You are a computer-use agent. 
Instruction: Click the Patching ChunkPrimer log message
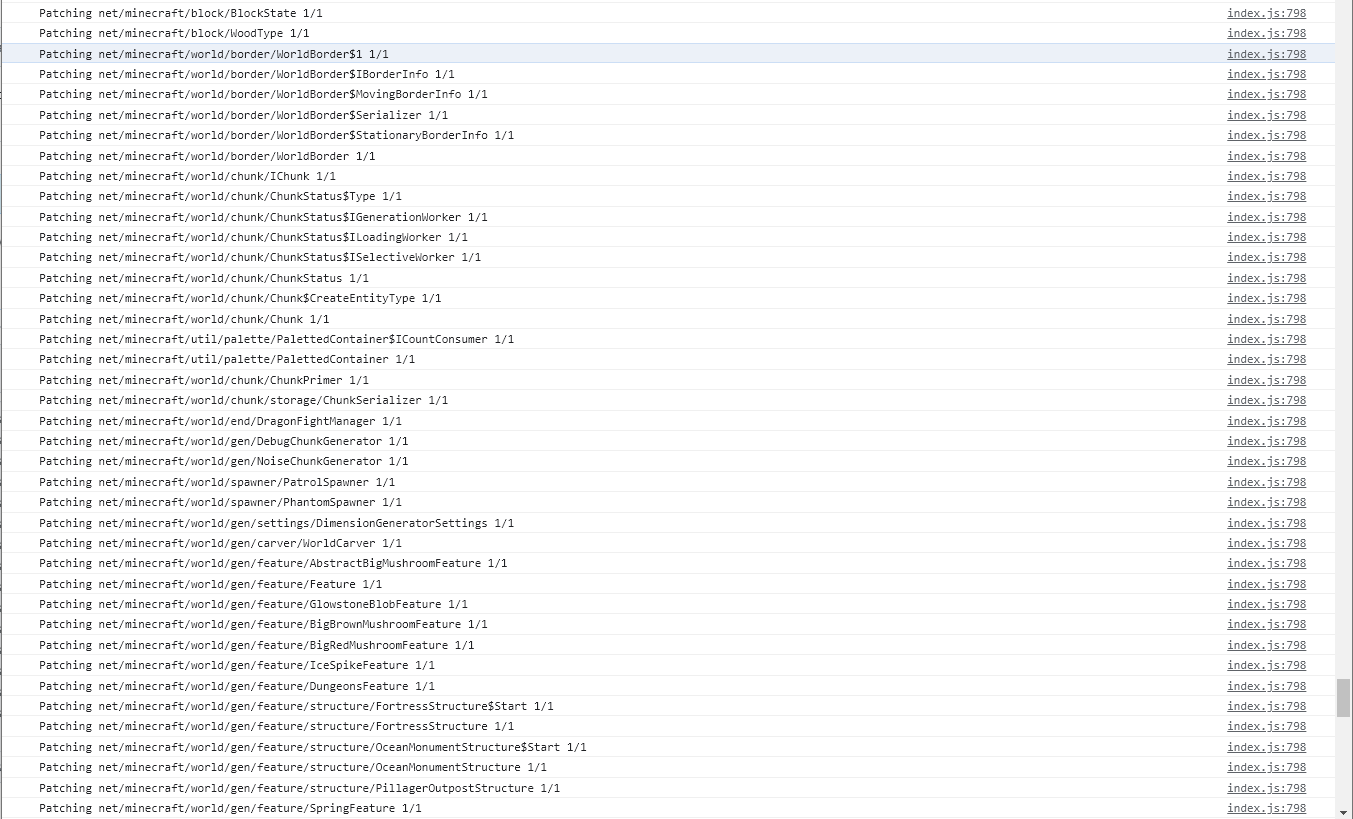[x=204, y=380]
